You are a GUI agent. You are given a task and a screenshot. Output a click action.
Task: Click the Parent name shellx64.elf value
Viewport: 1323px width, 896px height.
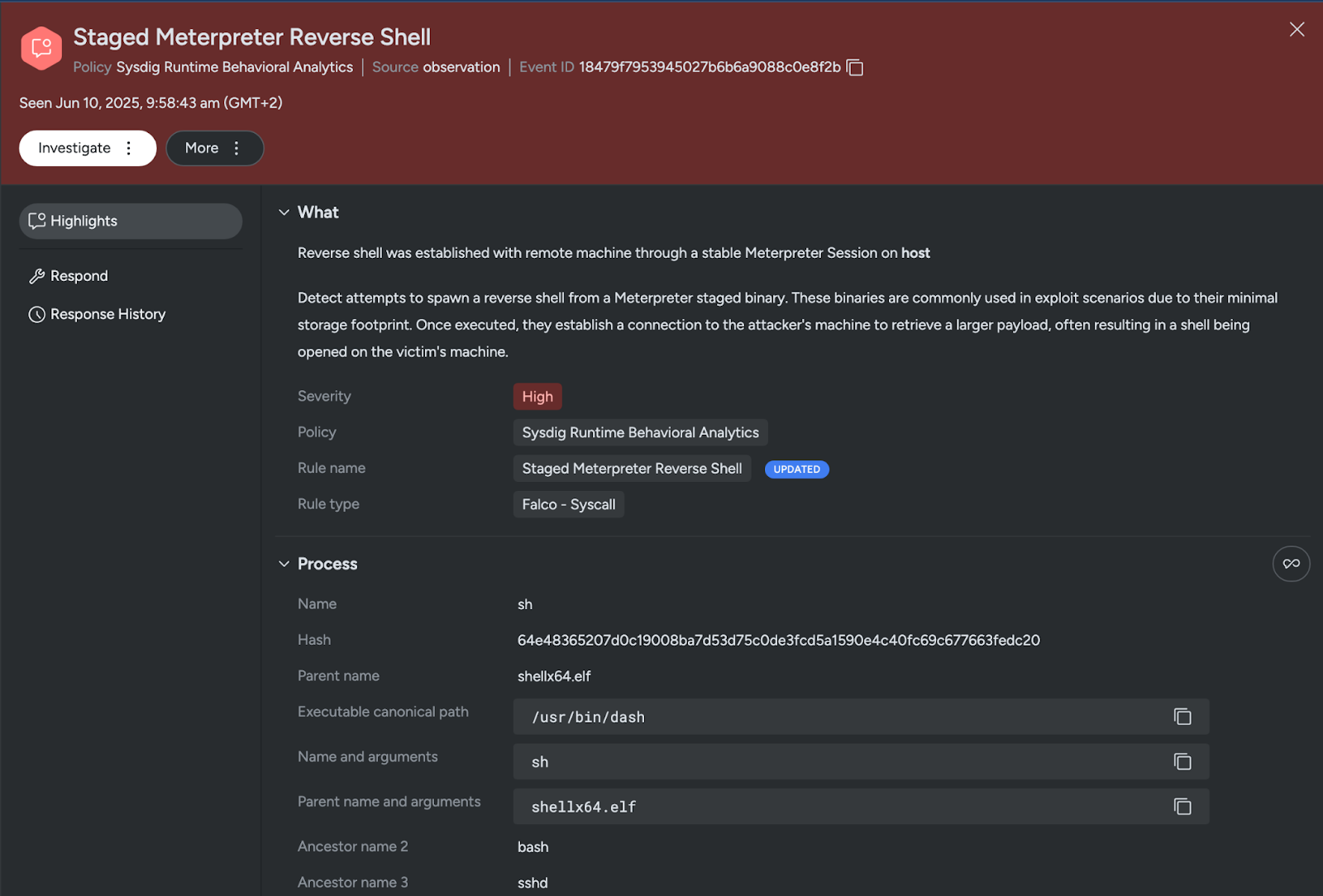coord(554,676)
